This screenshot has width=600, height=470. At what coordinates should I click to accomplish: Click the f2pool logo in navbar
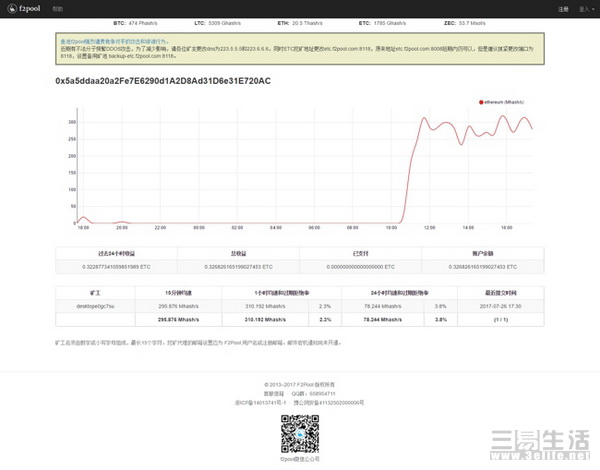click(x=24, y=8)
